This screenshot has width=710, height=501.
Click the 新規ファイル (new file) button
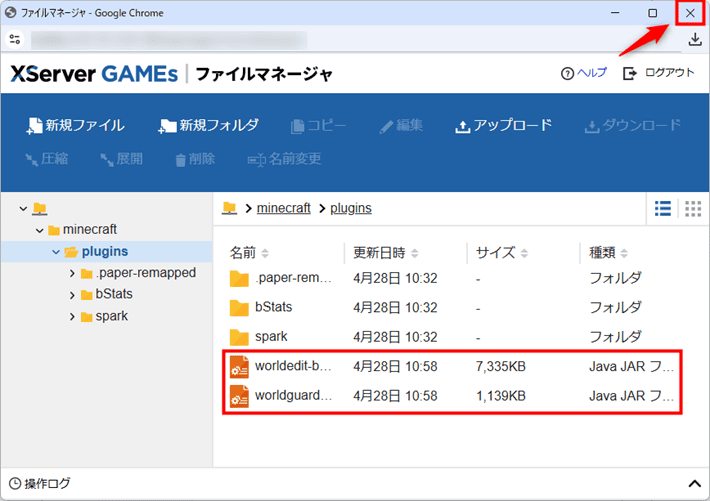coord(75,125)
